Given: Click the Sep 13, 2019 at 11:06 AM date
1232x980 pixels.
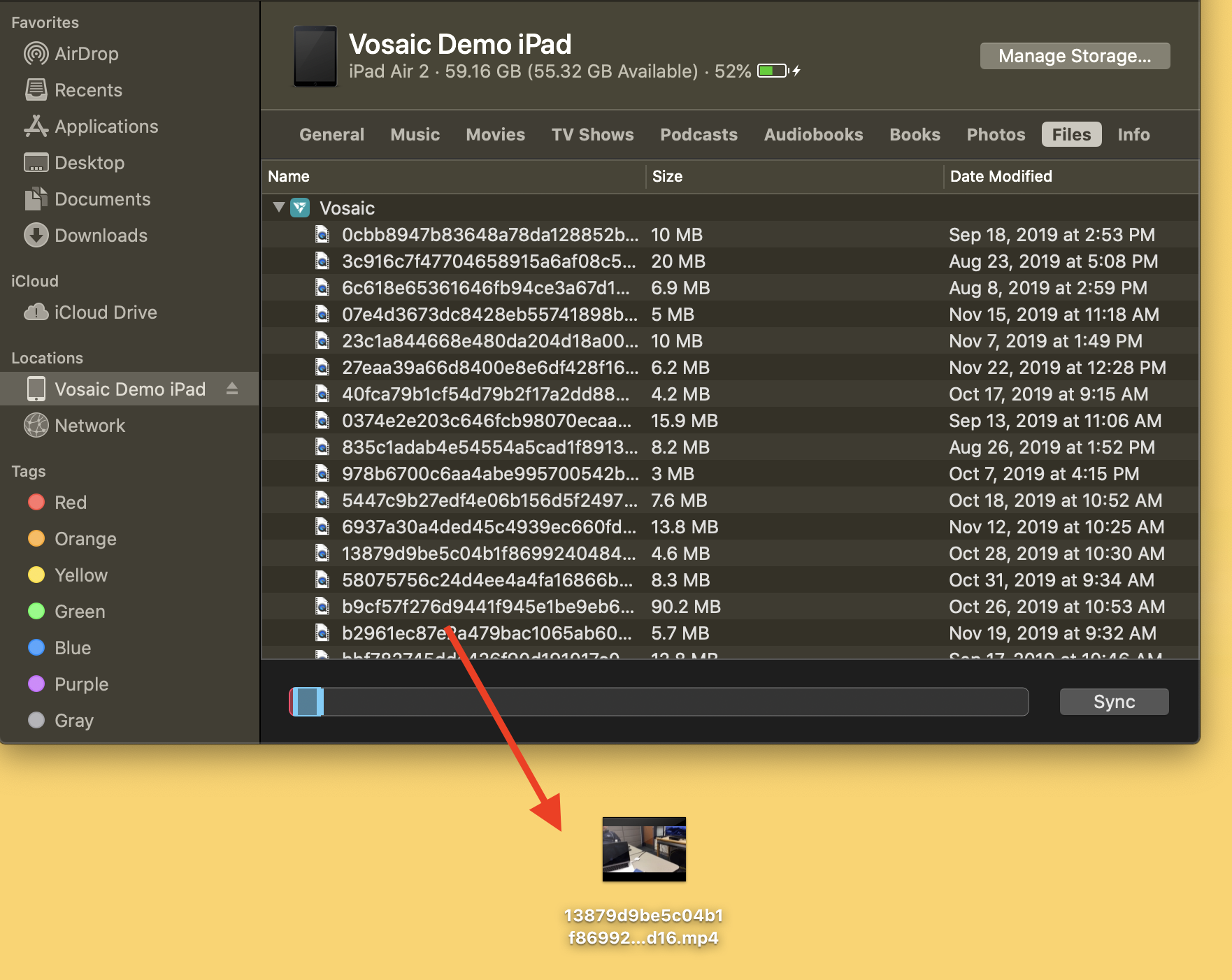Looking at the screenshot, I should [1055, 420].
